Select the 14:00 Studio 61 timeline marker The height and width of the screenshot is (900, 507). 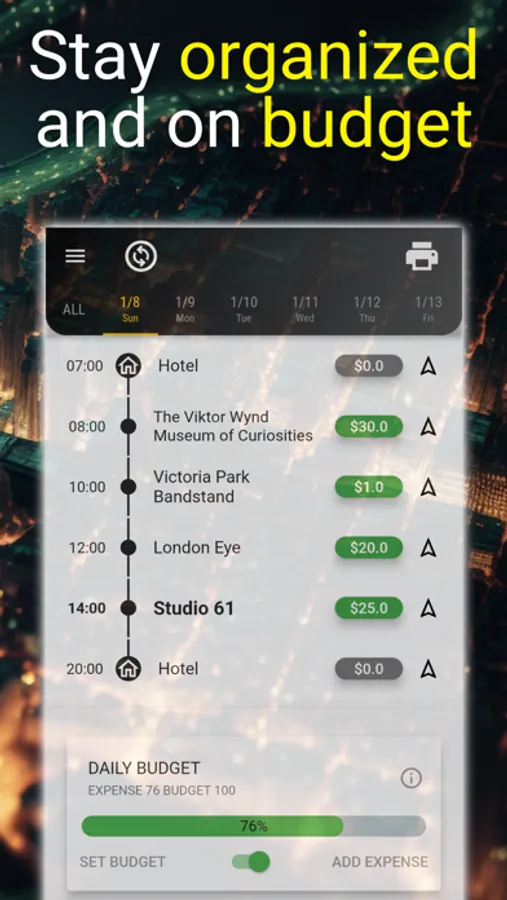pyautogui.click(x=128, y=608)
